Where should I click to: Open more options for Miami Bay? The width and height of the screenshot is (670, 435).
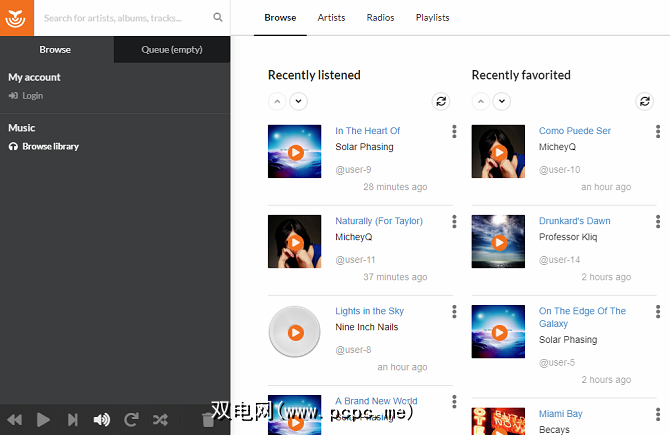coord(658,414)
